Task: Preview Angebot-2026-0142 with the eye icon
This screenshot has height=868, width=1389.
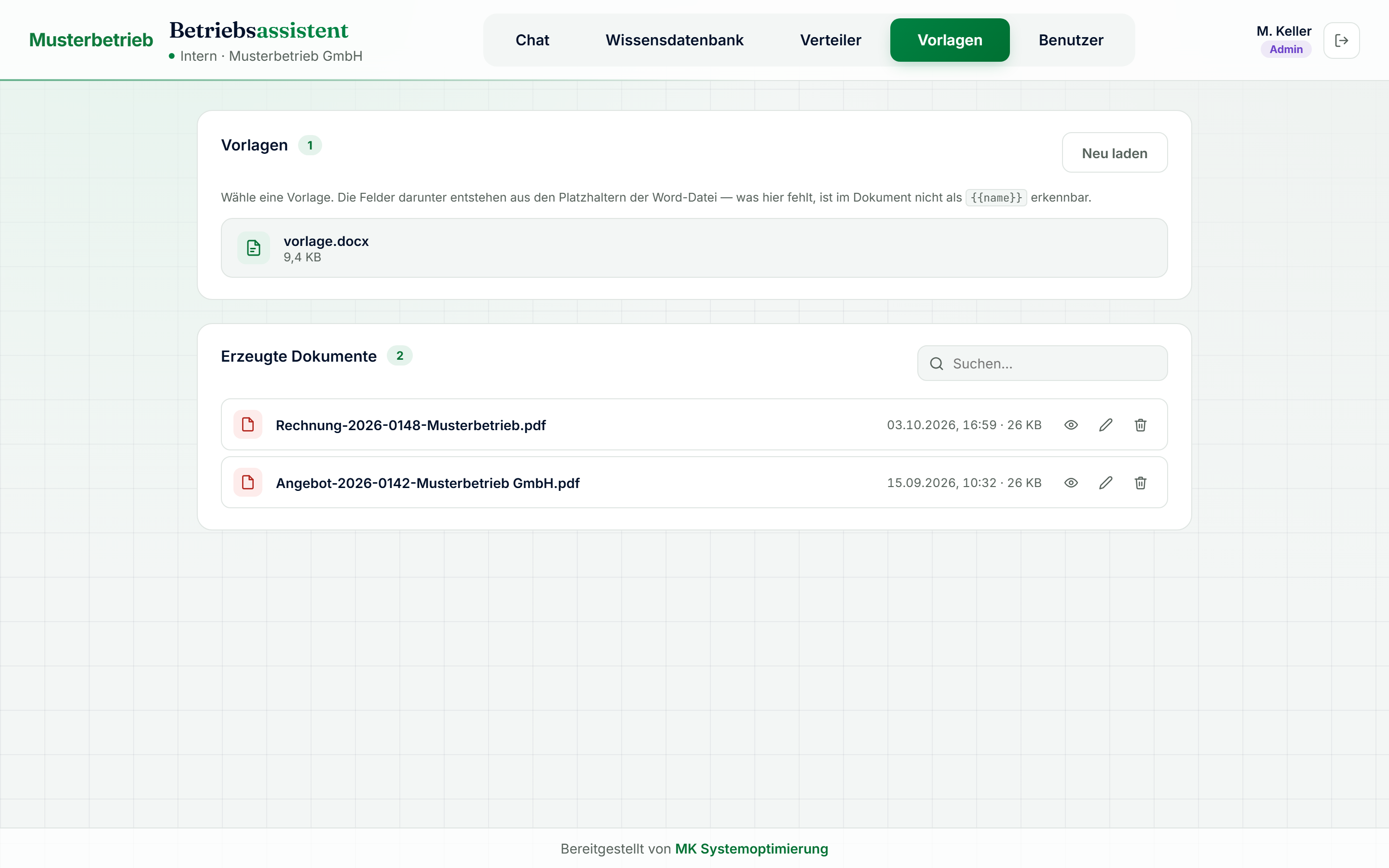Action: (x=1071, y=483)
